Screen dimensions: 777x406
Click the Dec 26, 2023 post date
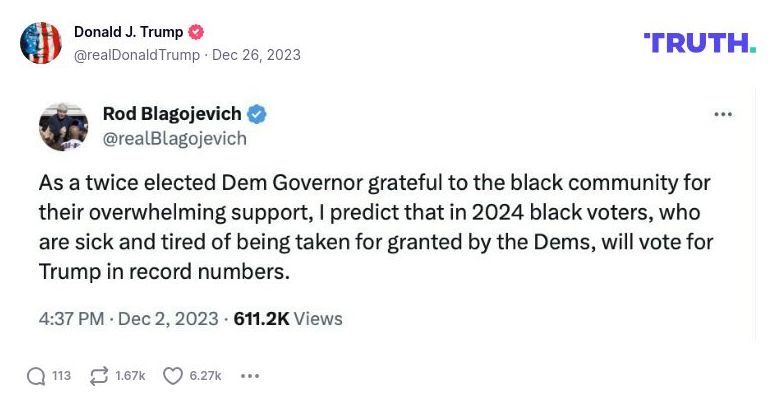point(254,55)
